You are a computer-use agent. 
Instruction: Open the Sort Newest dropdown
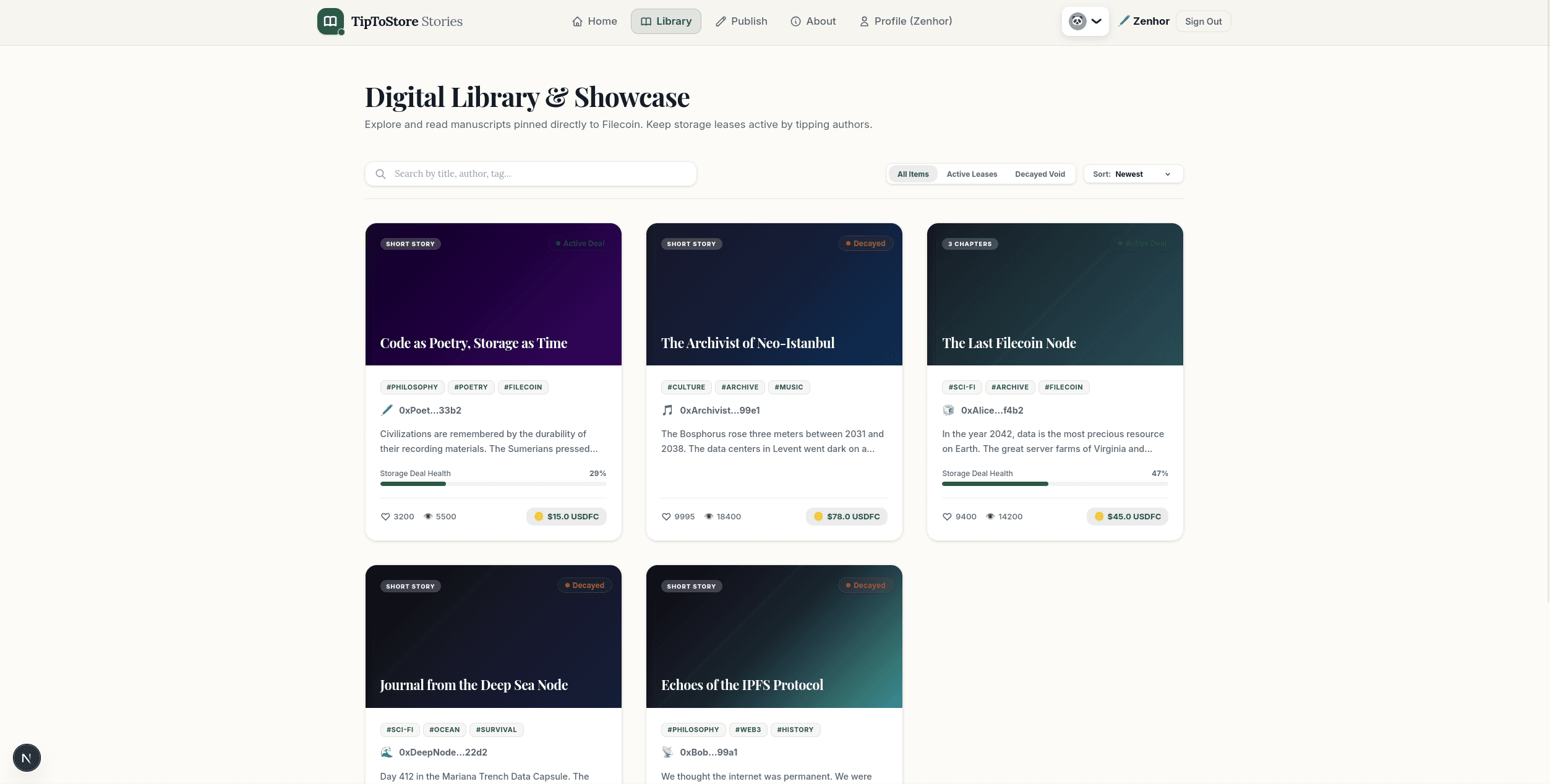[x=1133, y=174]
